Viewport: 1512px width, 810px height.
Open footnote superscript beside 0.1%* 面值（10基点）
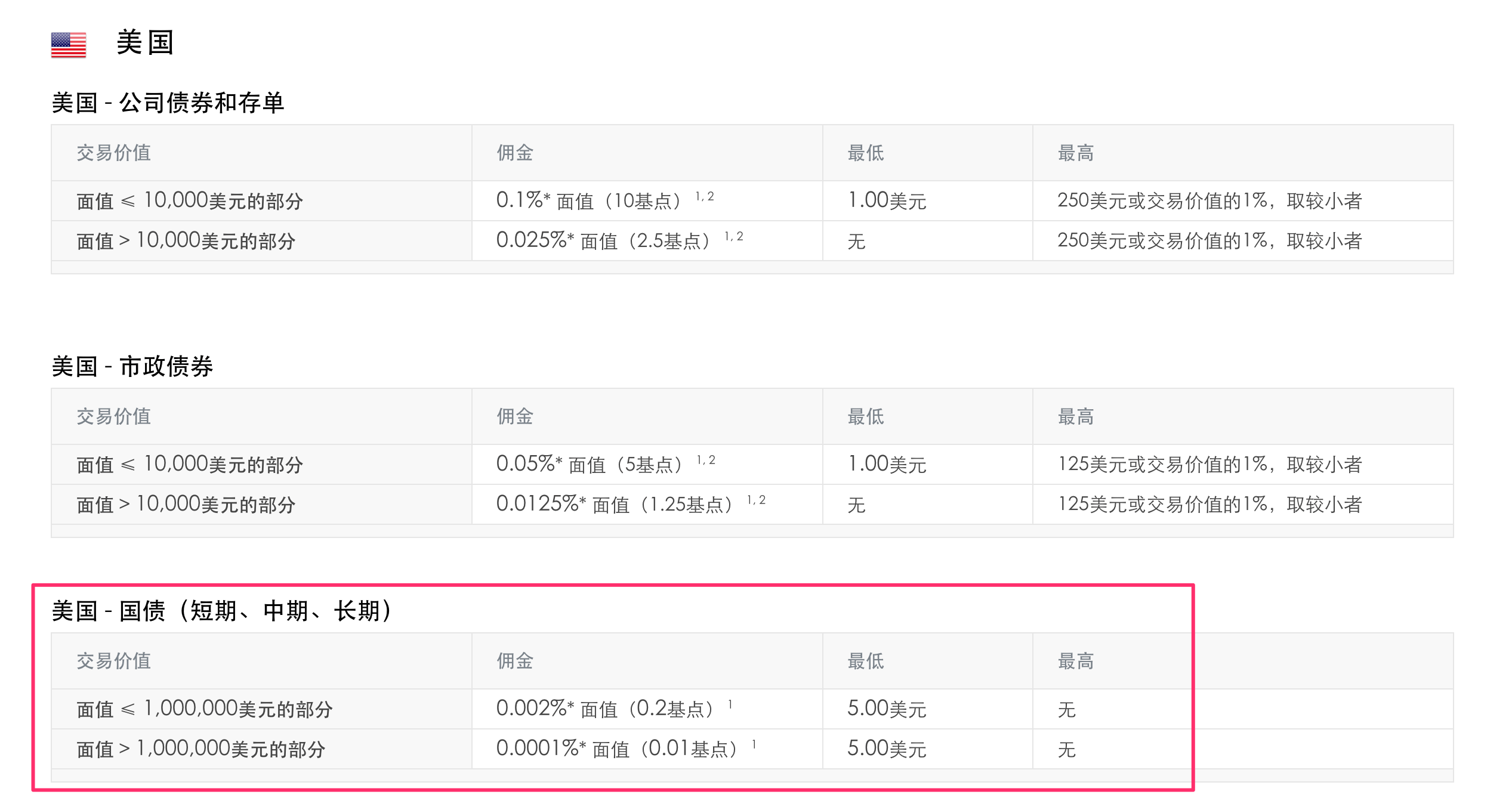[x=705, y=197]
